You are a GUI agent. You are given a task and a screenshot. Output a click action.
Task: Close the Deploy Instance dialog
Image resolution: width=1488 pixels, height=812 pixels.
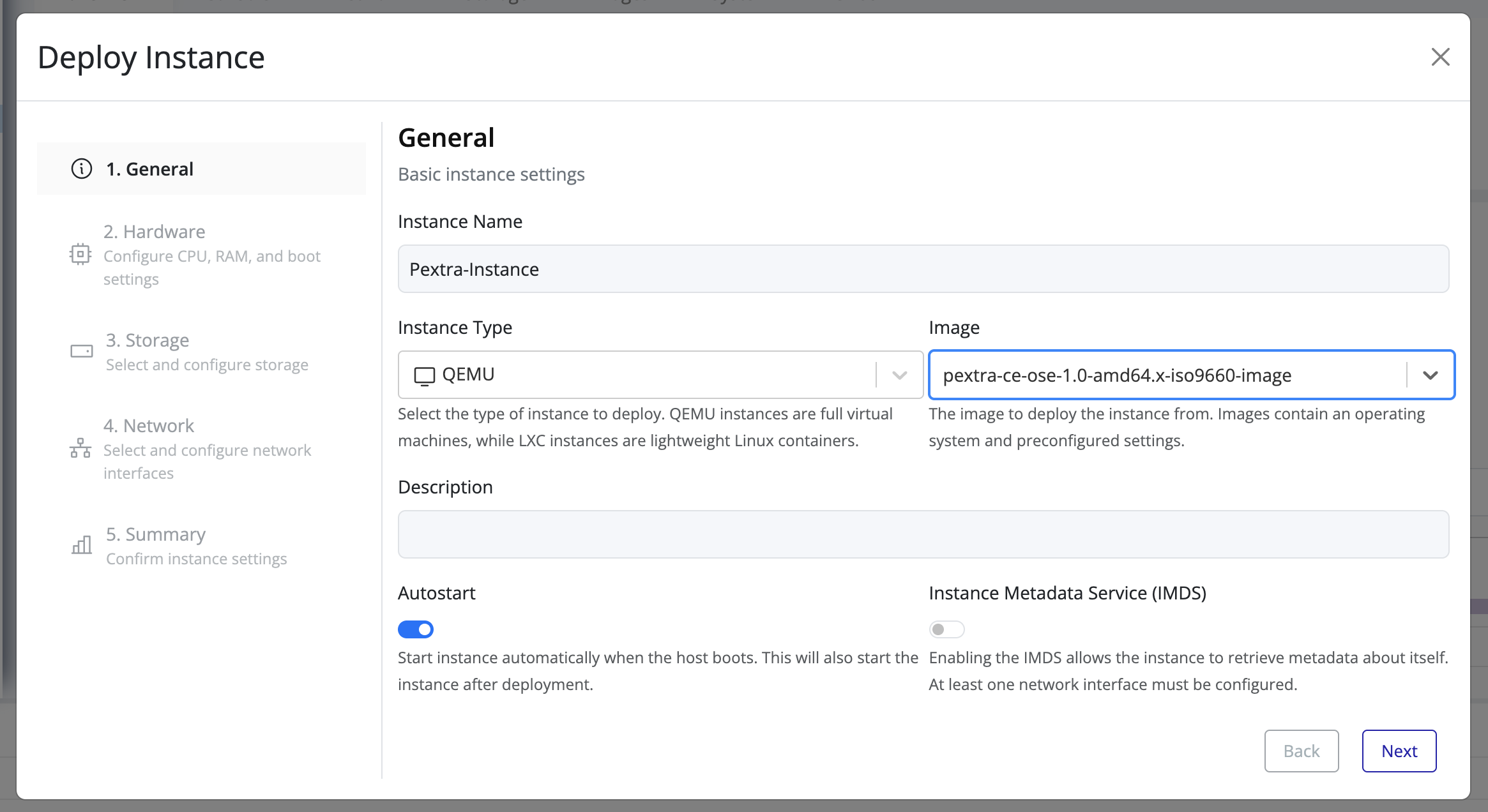[x=1441, y=57]
